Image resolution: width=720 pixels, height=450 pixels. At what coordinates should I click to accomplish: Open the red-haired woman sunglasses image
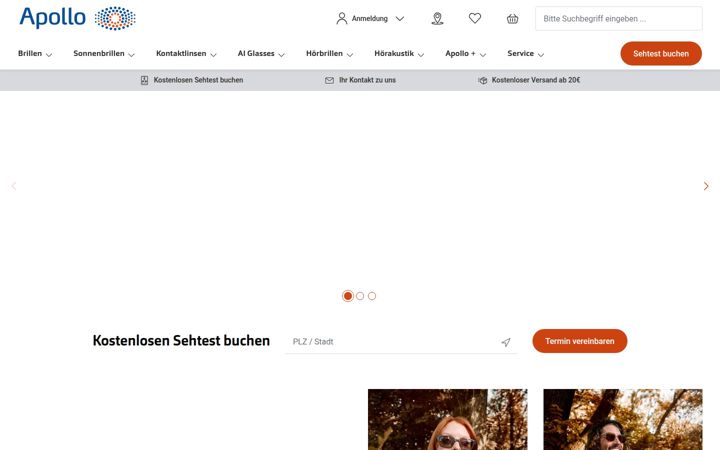pos(448,419)
